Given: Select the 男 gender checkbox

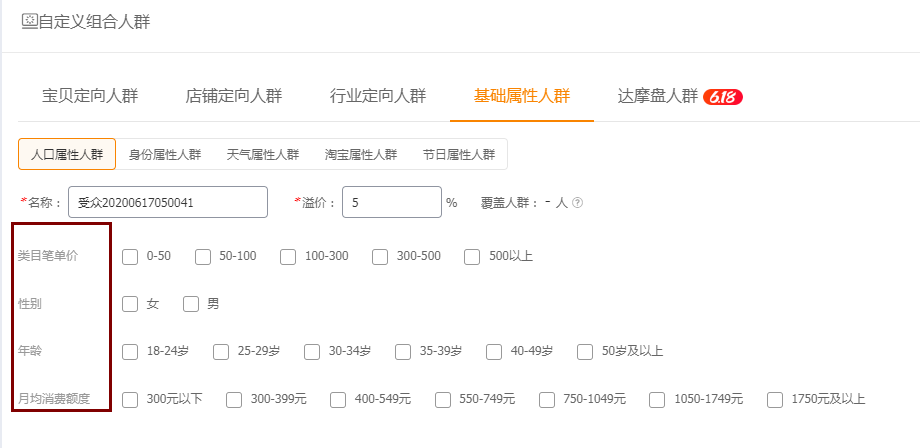Looking at the screenshot, I should coord(191,304).
